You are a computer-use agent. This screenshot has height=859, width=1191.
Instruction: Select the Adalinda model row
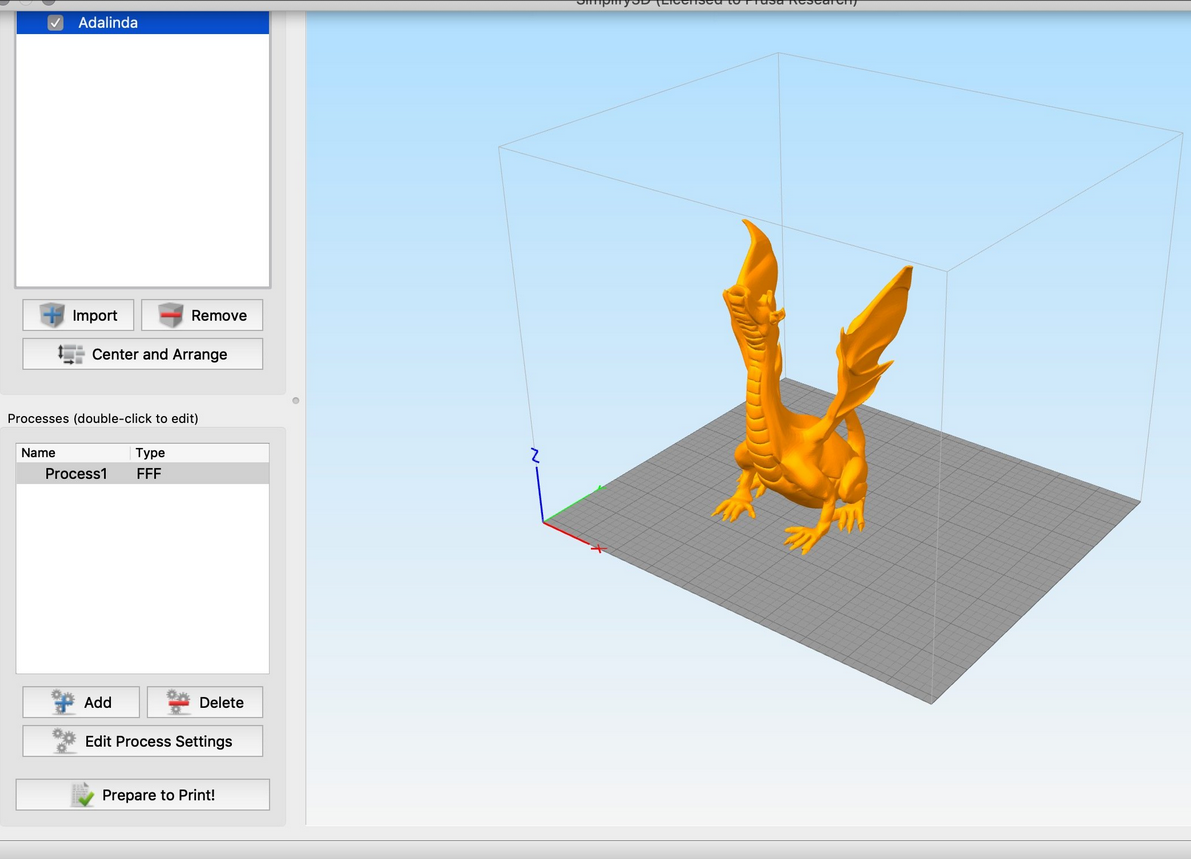[x=143, y=23]
